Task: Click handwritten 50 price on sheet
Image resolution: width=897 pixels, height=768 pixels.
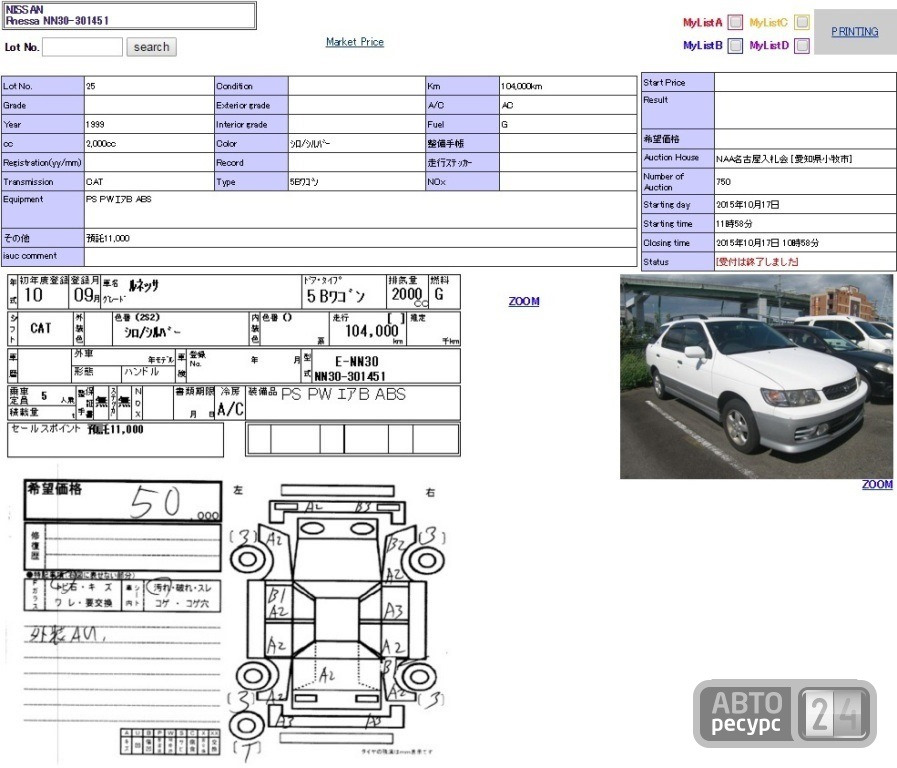Action: coord(156,502)
